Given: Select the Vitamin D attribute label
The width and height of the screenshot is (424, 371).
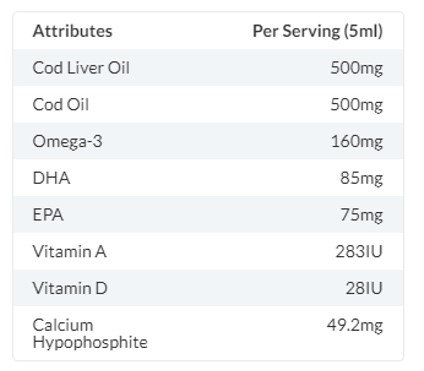Looking at the screenshot, I should point(70,288).
